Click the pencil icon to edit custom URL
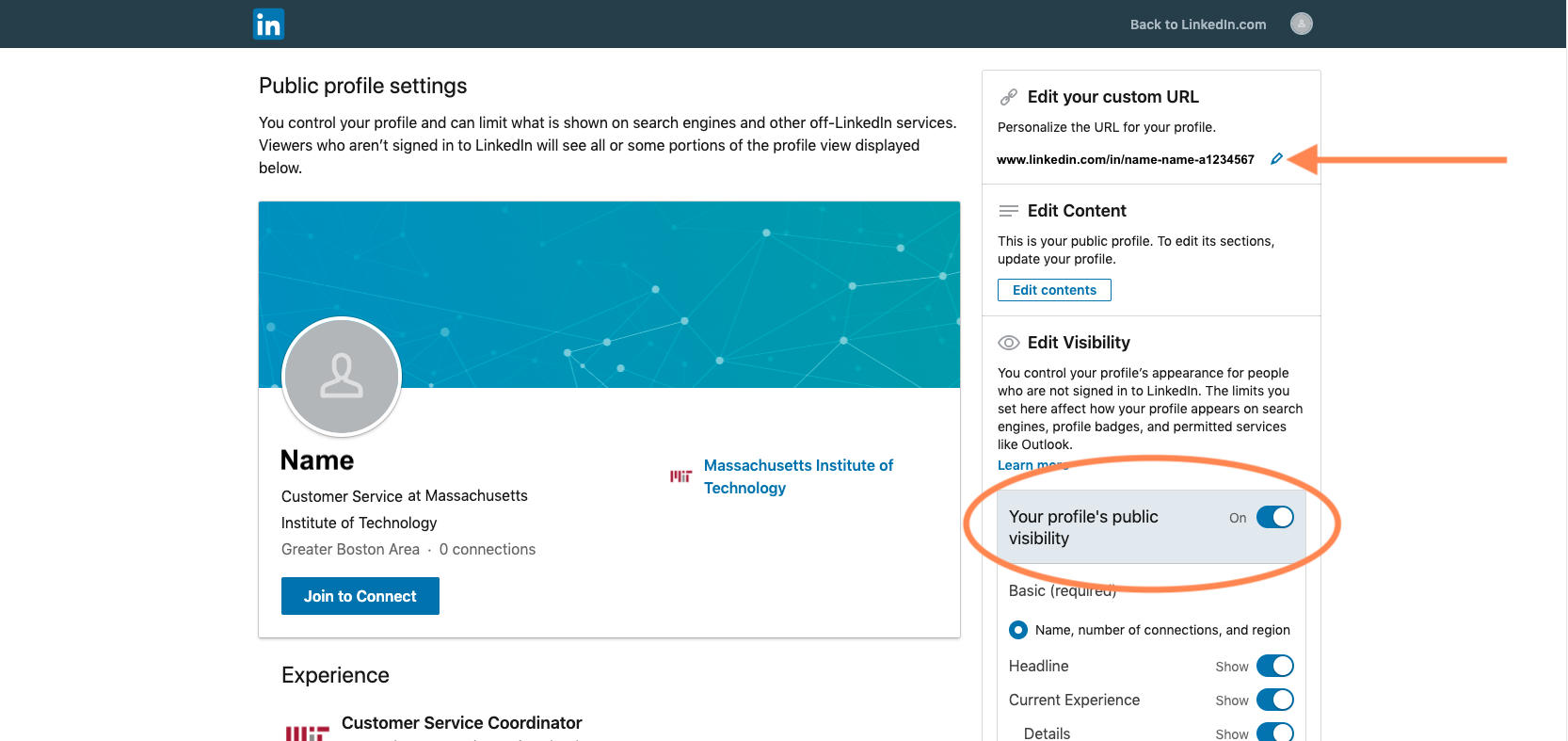The image size is (1568, 741). [1276, 159]
